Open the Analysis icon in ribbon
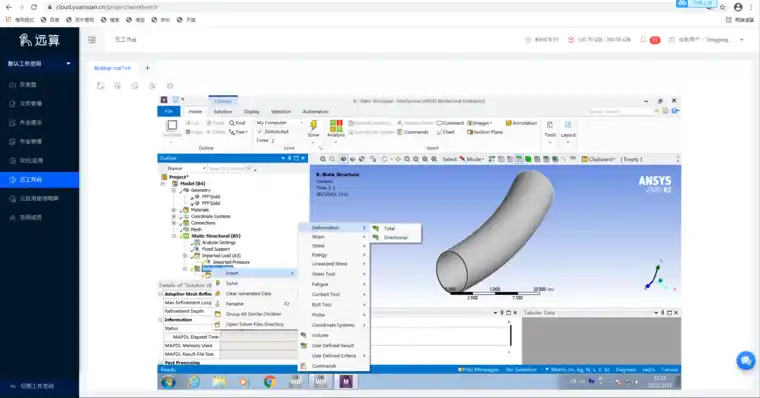This screenshot has height=398, width=760. point(336,128)
